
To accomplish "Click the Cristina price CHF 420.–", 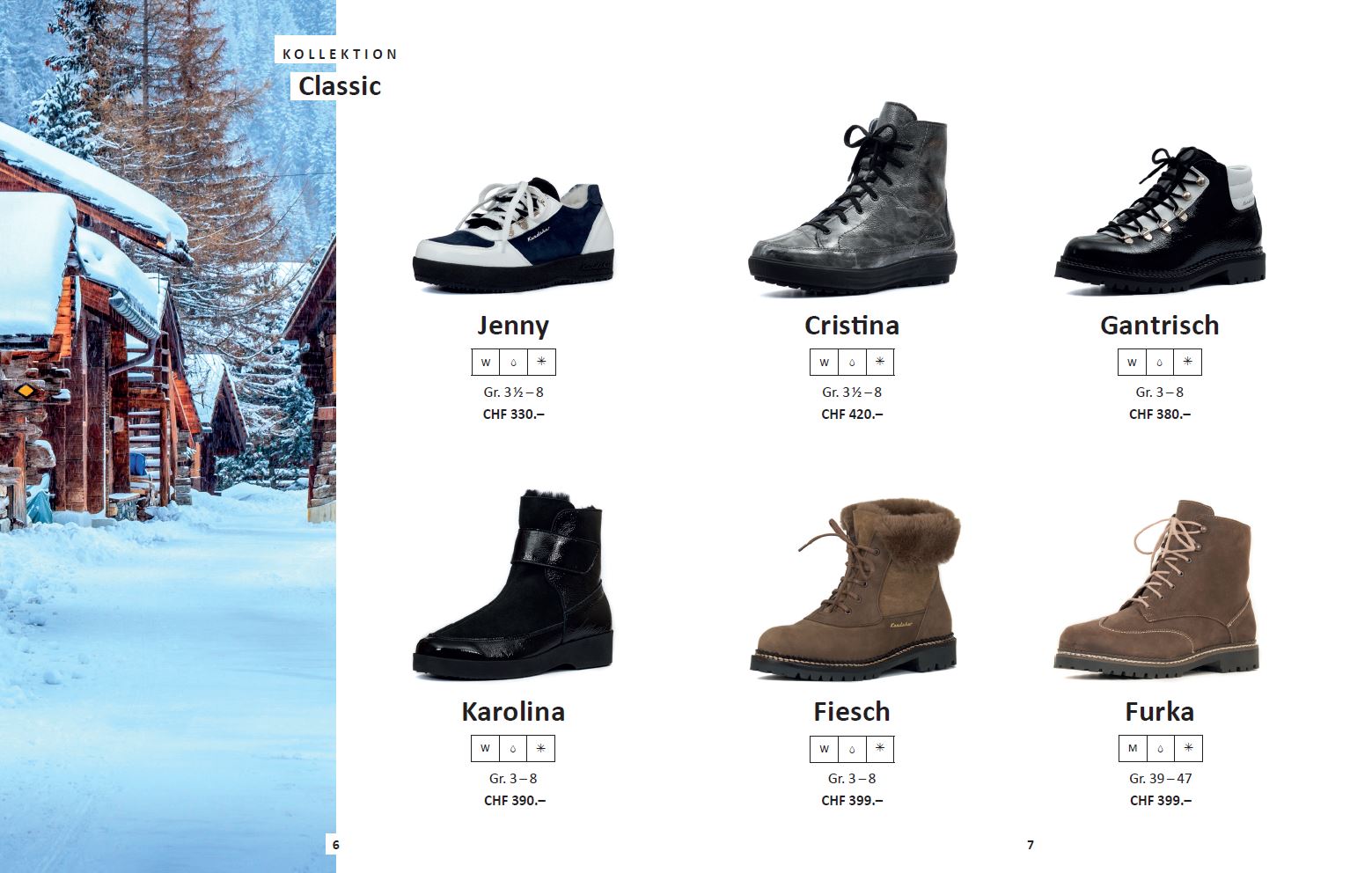I will pyautogui.click(x=852, y=414).
